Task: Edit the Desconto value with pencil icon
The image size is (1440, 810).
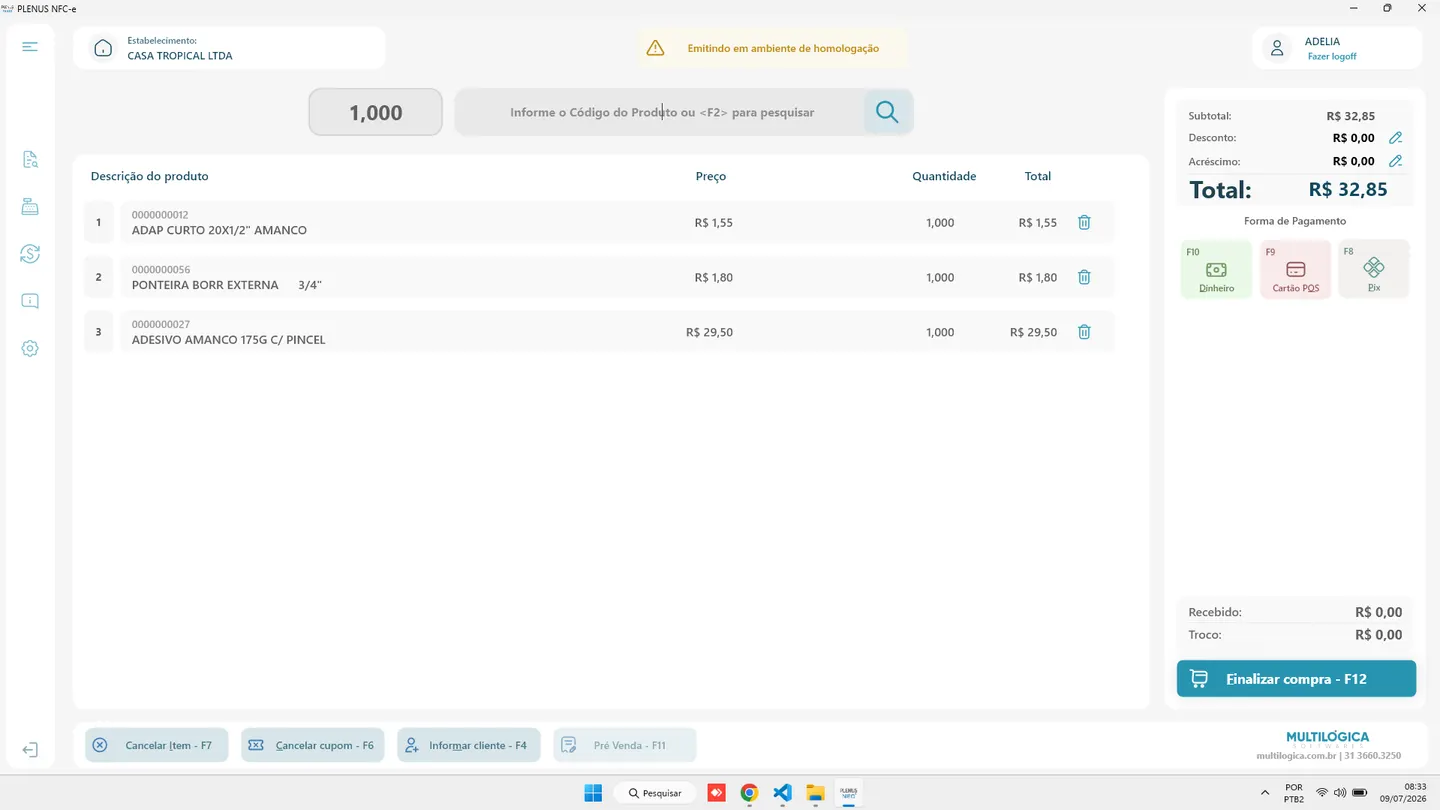Action: pos(1396,138)
